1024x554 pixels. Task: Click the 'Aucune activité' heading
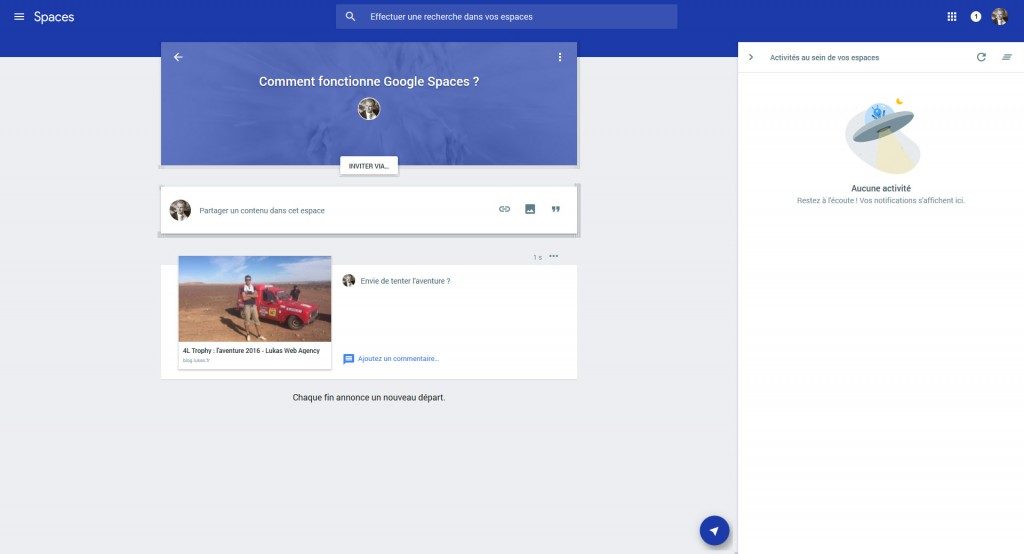[881, 188]
